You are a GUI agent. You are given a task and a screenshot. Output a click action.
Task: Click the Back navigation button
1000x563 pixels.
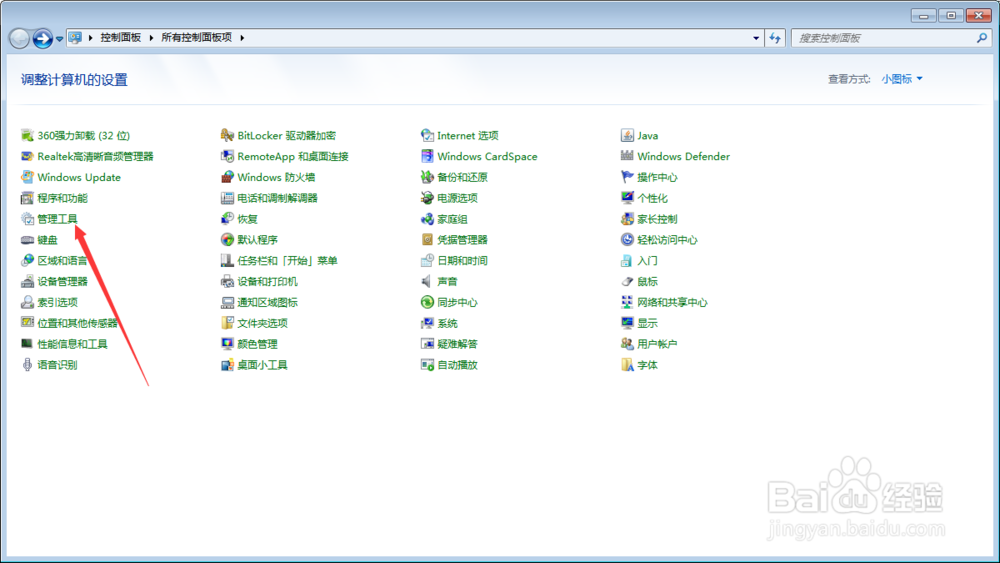click(19, 39)
